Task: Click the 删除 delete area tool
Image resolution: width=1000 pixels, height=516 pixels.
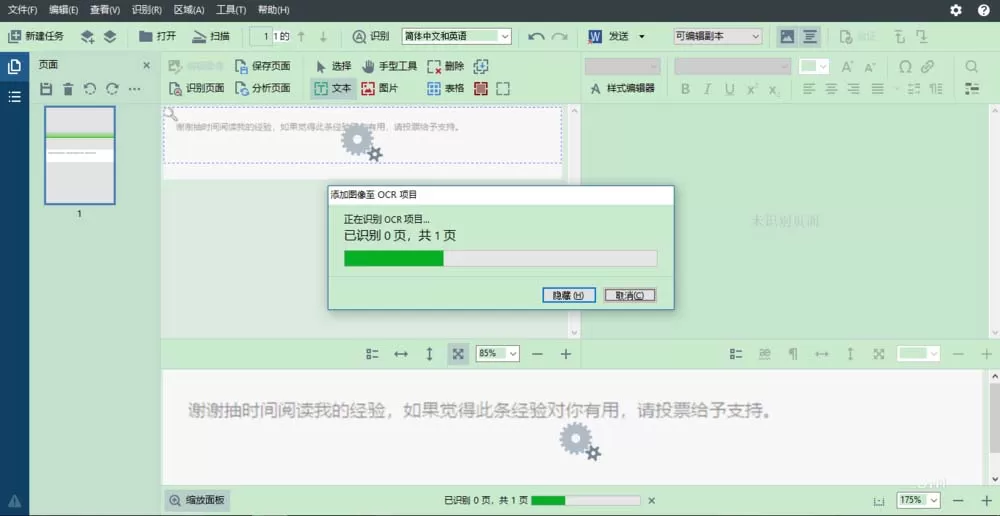Action: pyautogui.click(x=446, y=66)
